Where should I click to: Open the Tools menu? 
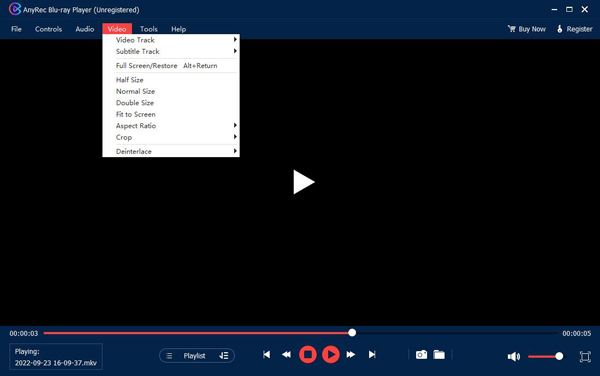[x=148, y=29]
